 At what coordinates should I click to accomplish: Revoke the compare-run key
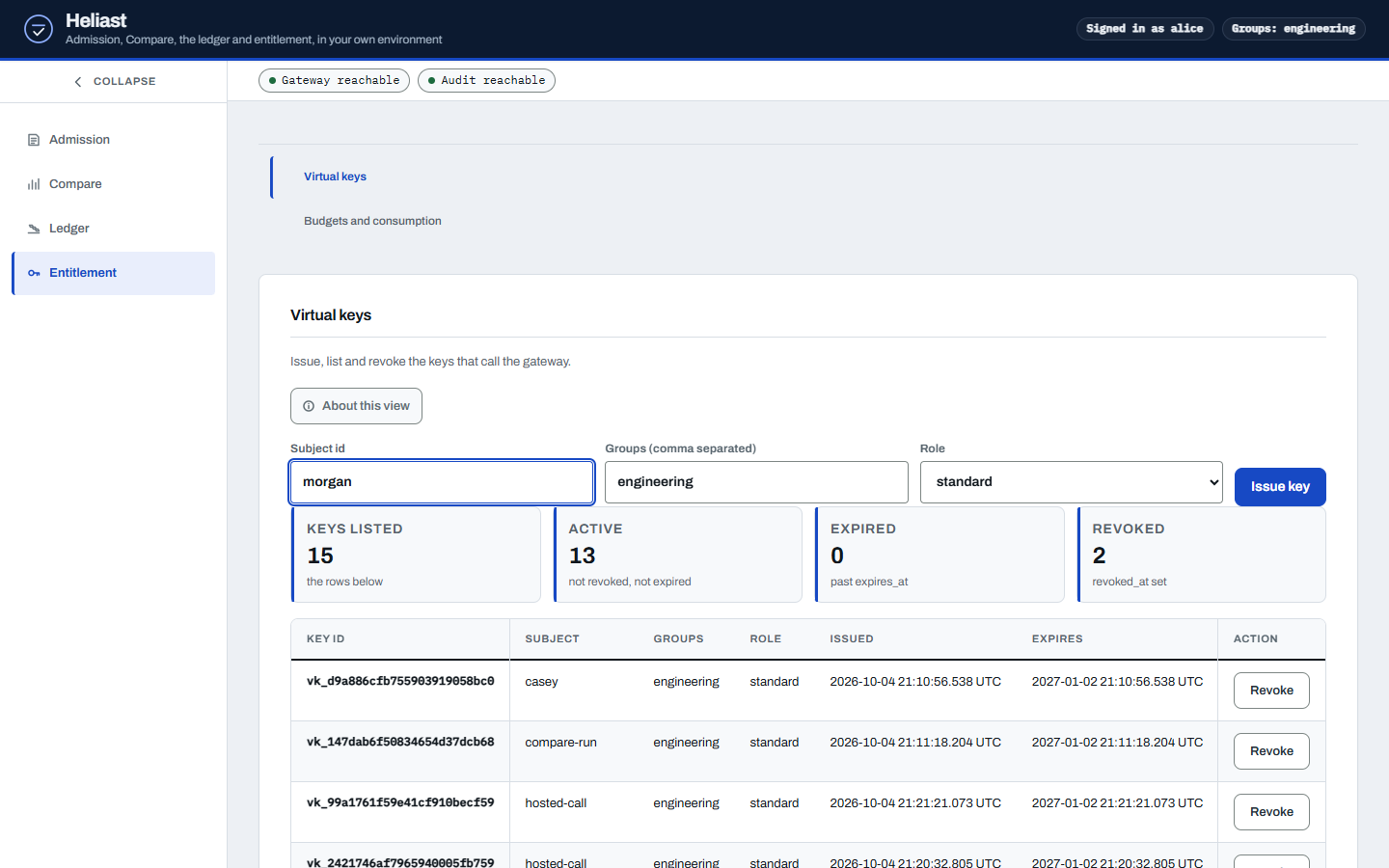click(x=1271, y=751)
